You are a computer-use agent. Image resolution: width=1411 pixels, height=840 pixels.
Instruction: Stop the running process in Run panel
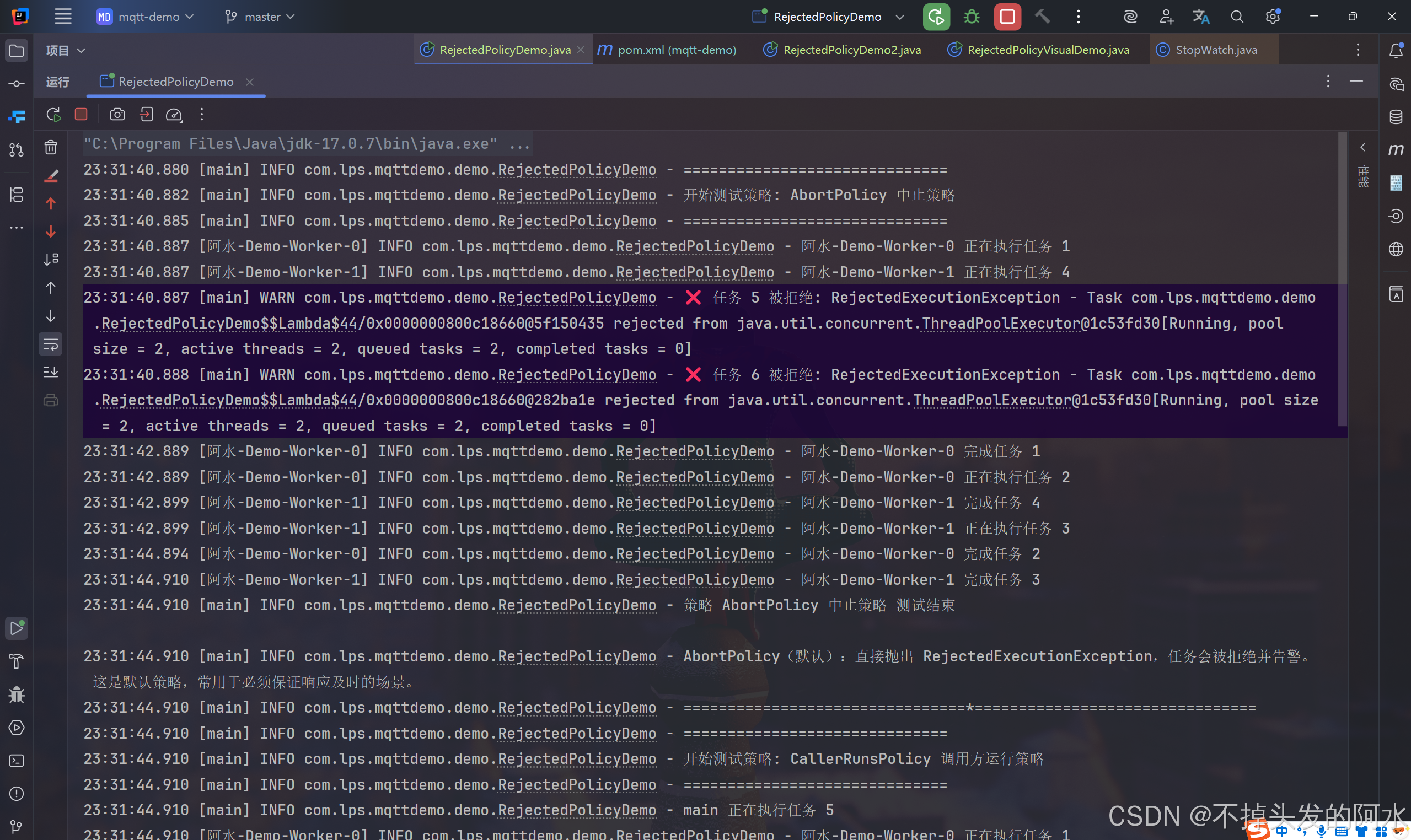81,115
